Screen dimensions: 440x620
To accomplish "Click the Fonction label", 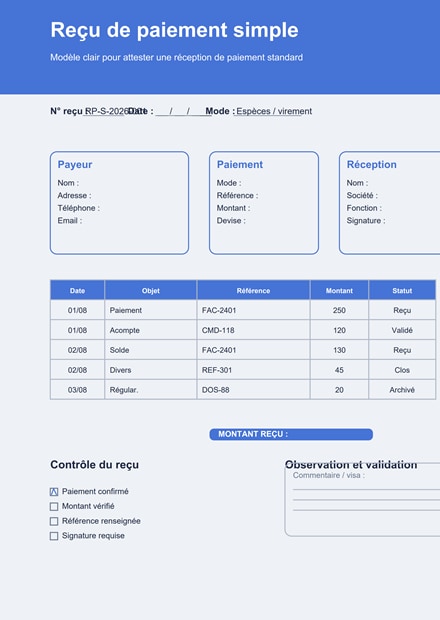I will [x=364, y=208].
